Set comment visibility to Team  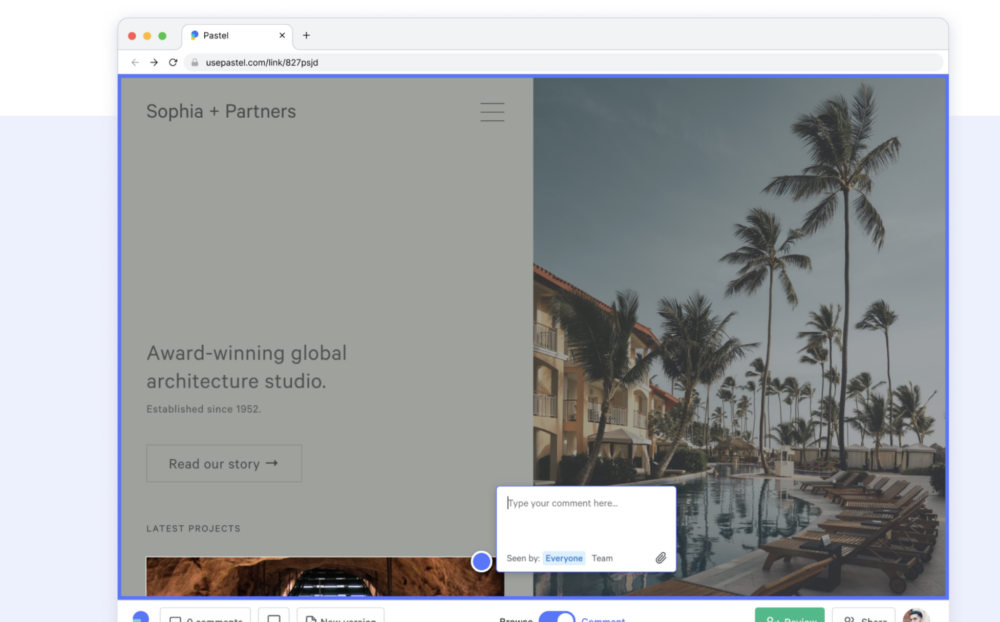(602, 558)
